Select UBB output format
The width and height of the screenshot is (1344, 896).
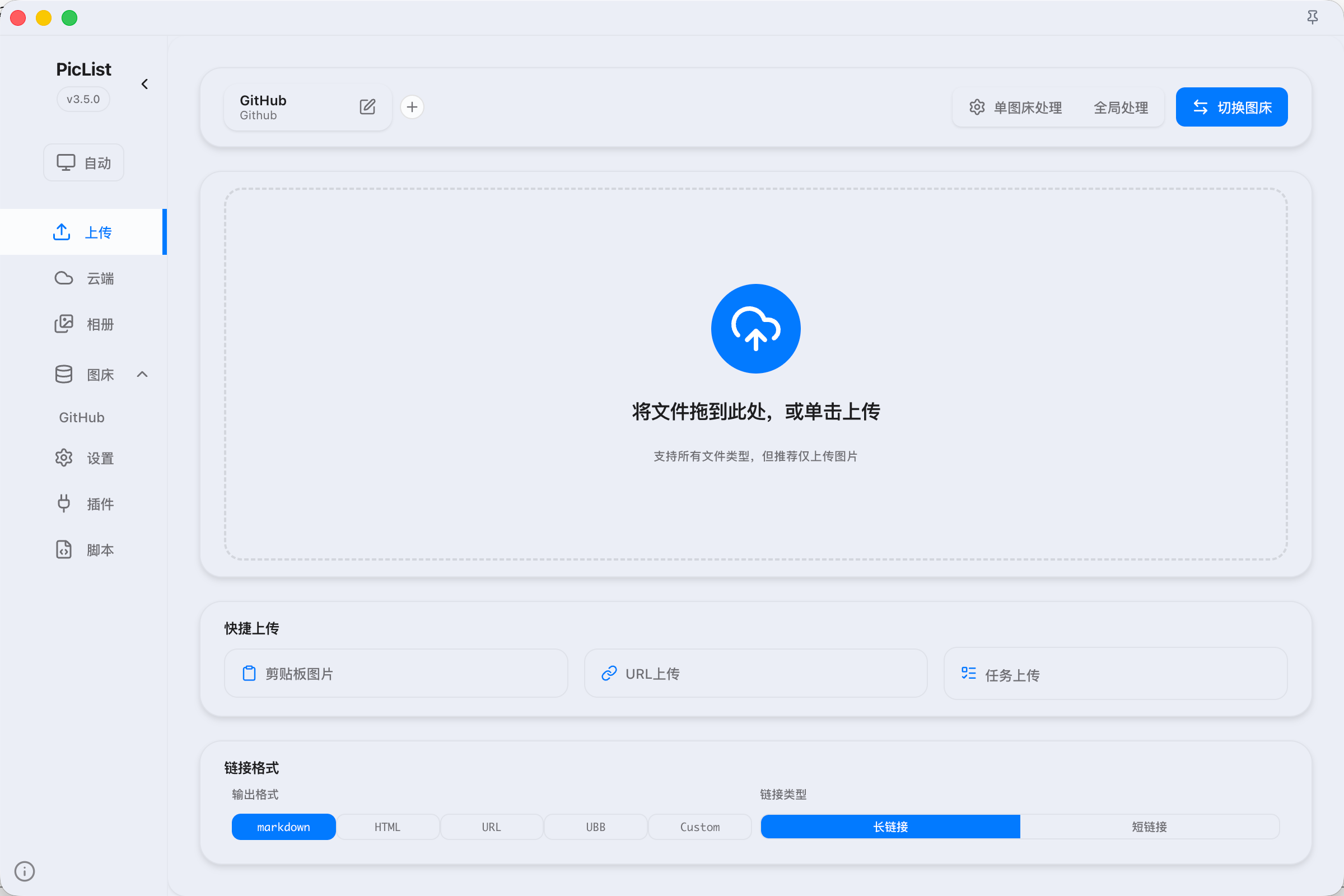tap(595, 827)
